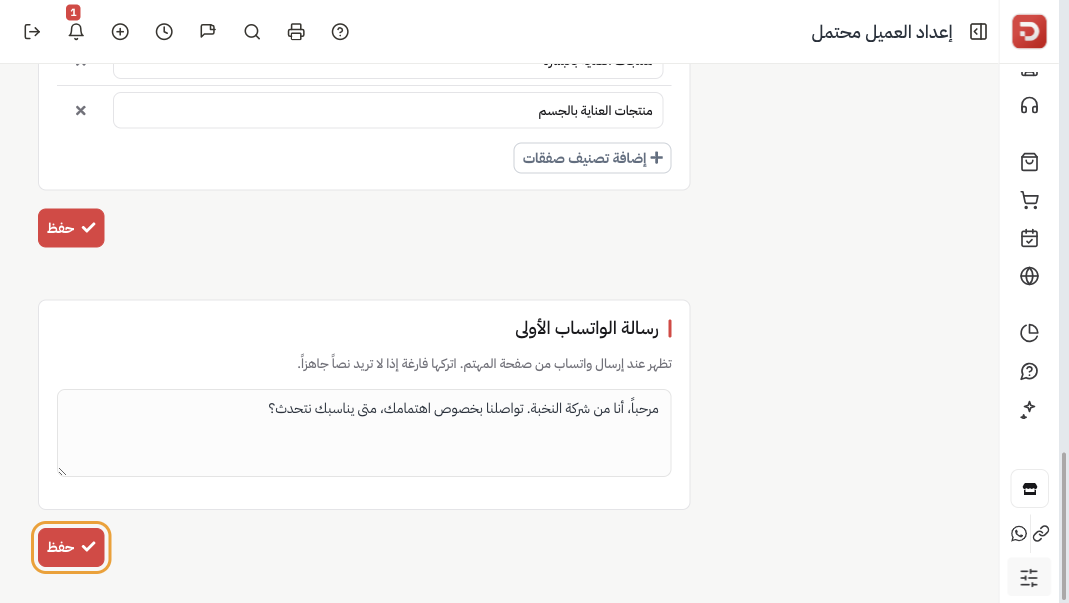Viewport: 1069px width, 603px height.
Task: Click the sparkle AI sidebar icon
Action: coord(1029,409)
